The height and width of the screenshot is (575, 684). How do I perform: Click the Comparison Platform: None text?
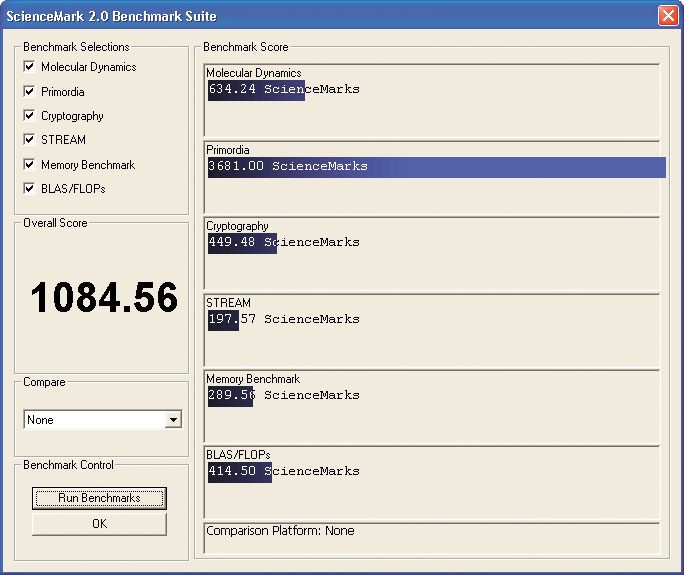[280, 531]
